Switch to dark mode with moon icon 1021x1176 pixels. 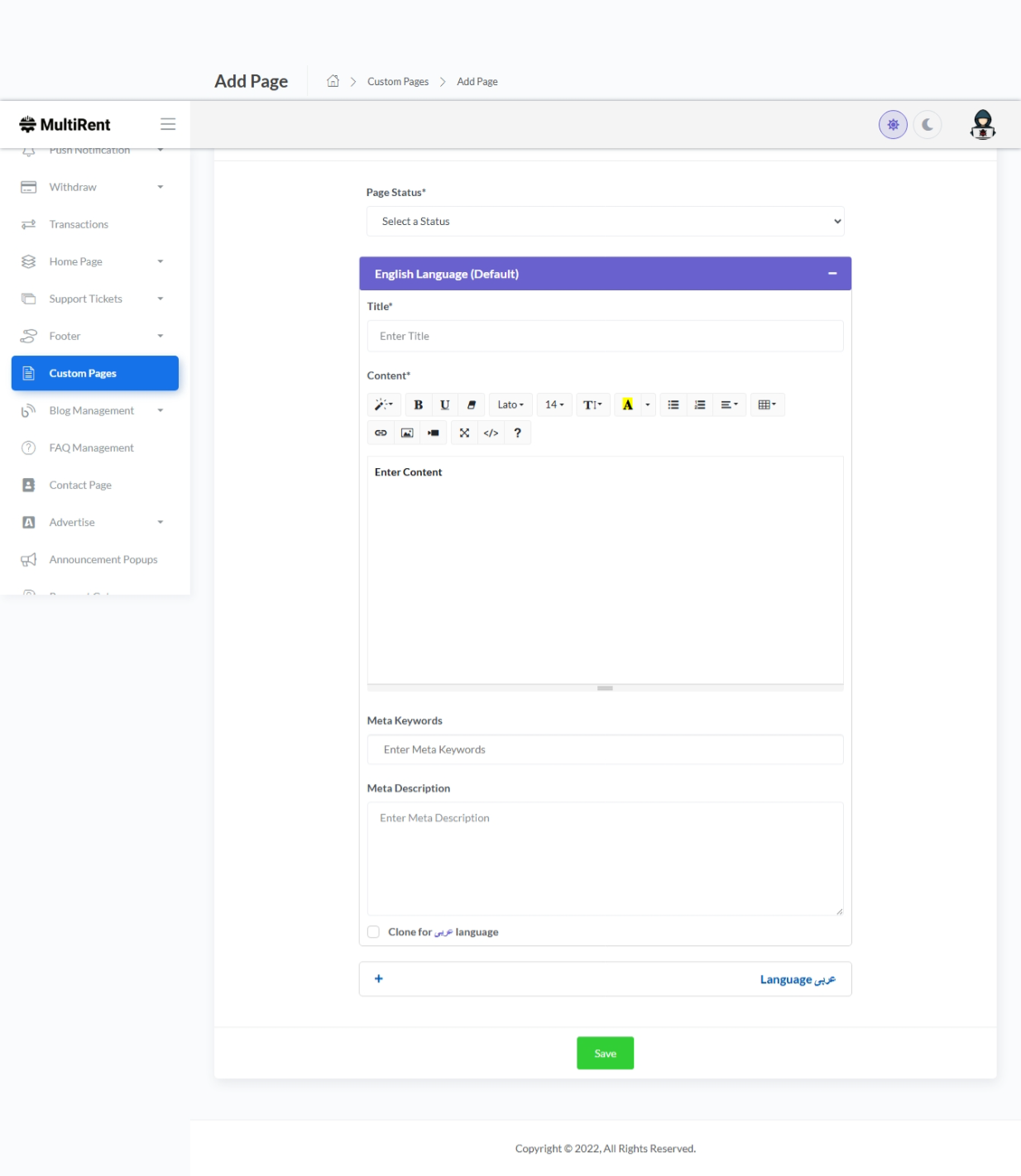[928, 125]
